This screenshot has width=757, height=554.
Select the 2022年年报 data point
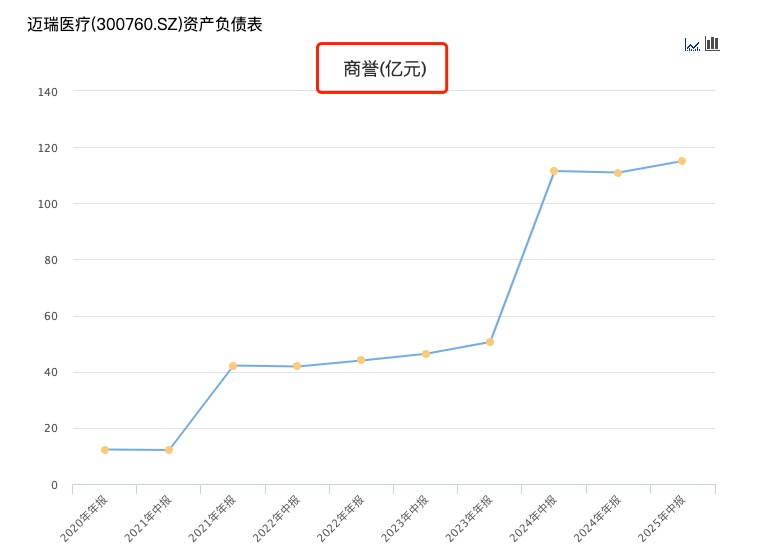[x=361, y=360]
